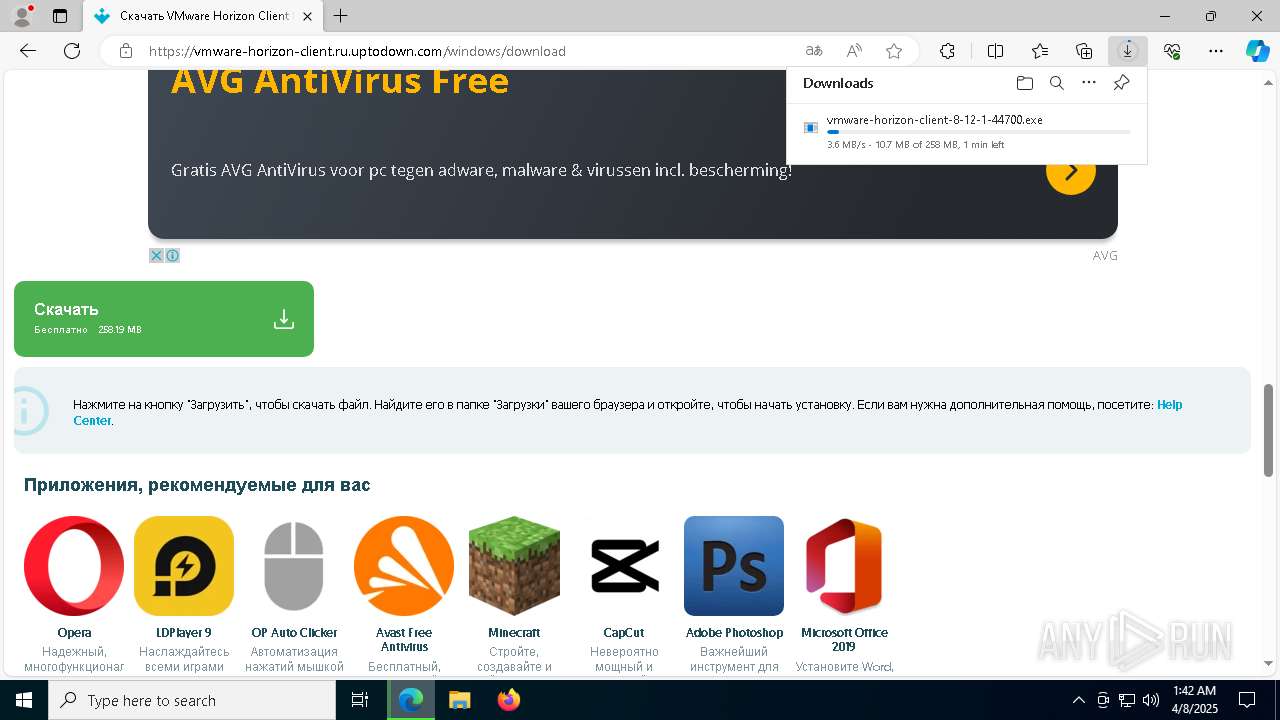Click the taskbar search box
The width and height of the screenshot is (1280, 720).
(192, 700)
